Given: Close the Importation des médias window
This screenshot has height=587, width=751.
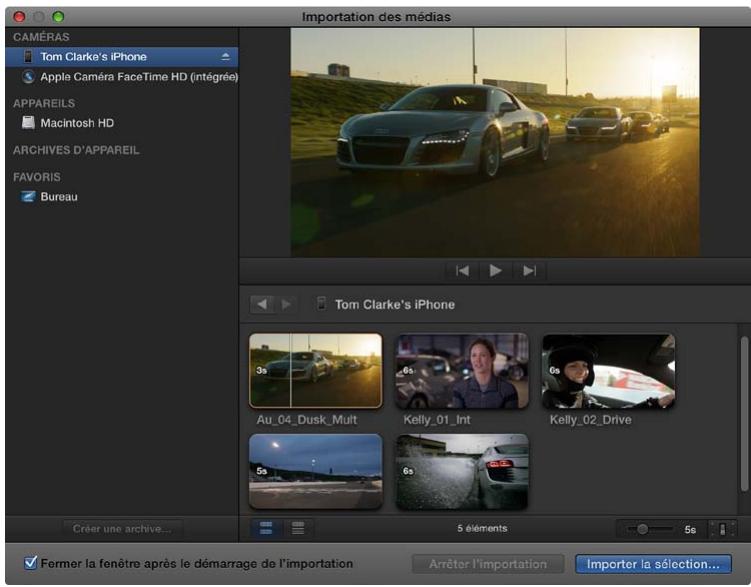Looking at the screenshot, I should point(19,17).
